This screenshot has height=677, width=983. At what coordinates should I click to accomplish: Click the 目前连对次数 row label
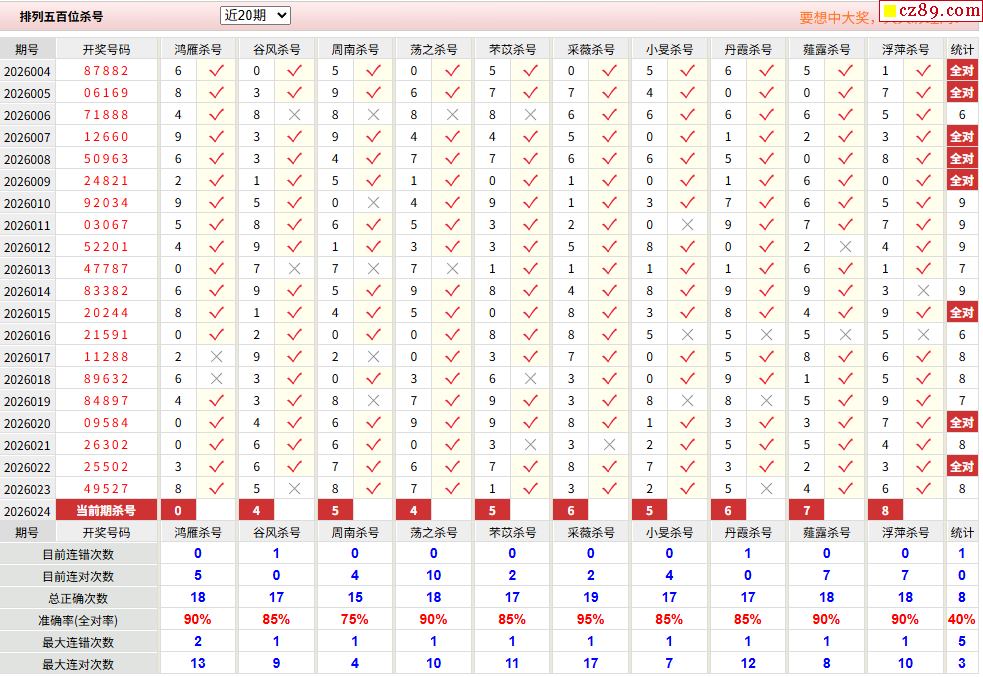click(78, 577)
